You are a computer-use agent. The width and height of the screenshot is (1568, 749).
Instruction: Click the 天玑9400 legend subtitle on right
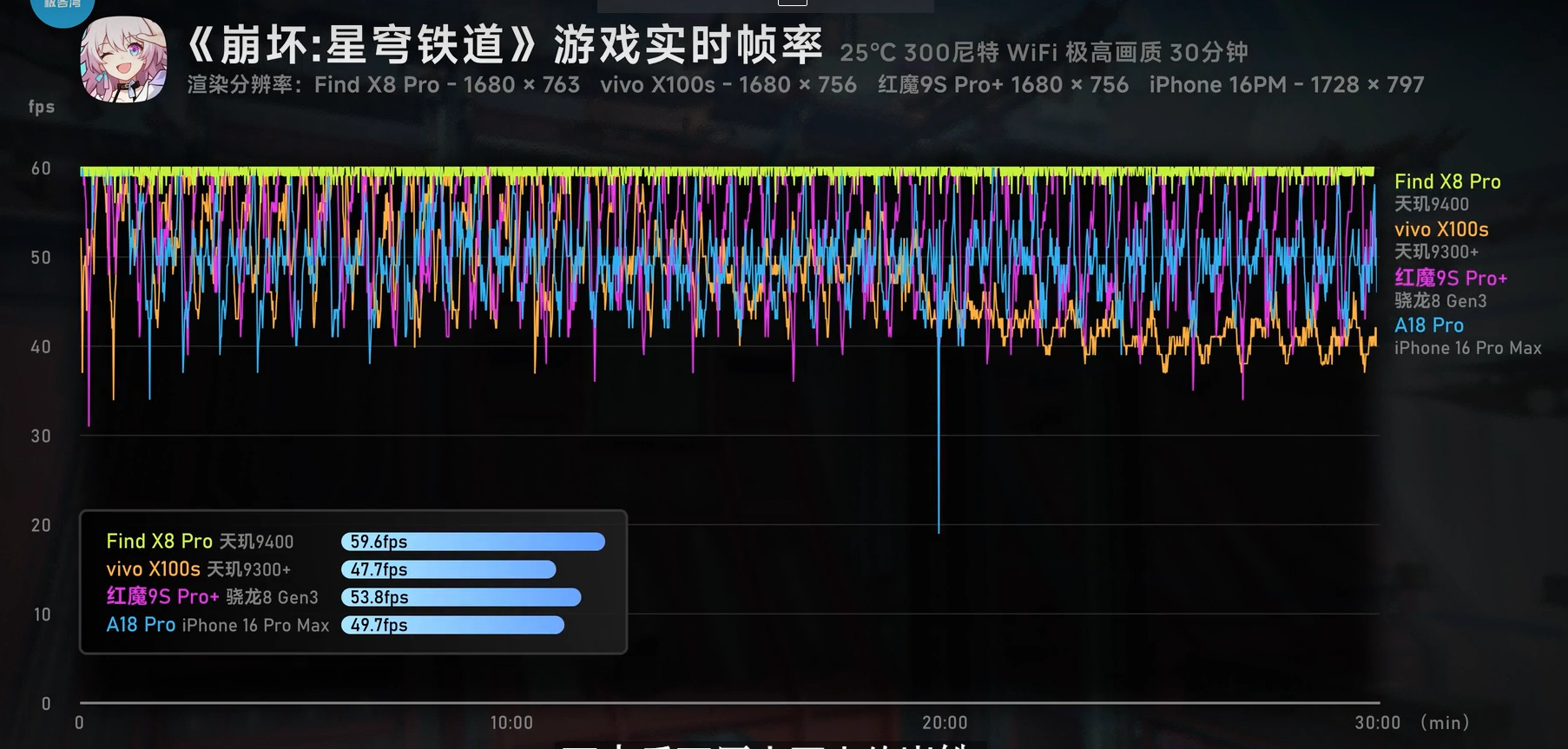click(1432, 205)
